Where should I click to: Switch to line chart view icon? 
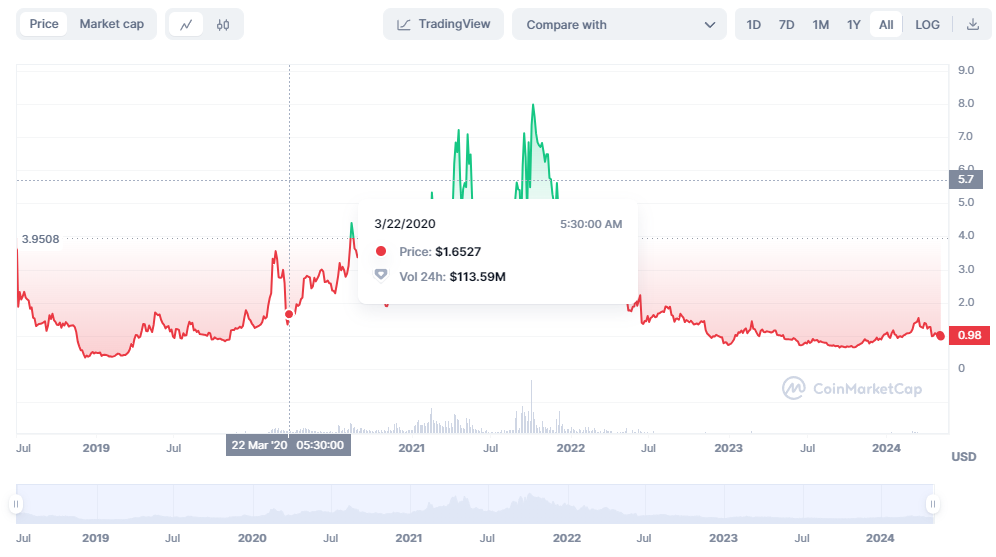click(x=186, y=25)
